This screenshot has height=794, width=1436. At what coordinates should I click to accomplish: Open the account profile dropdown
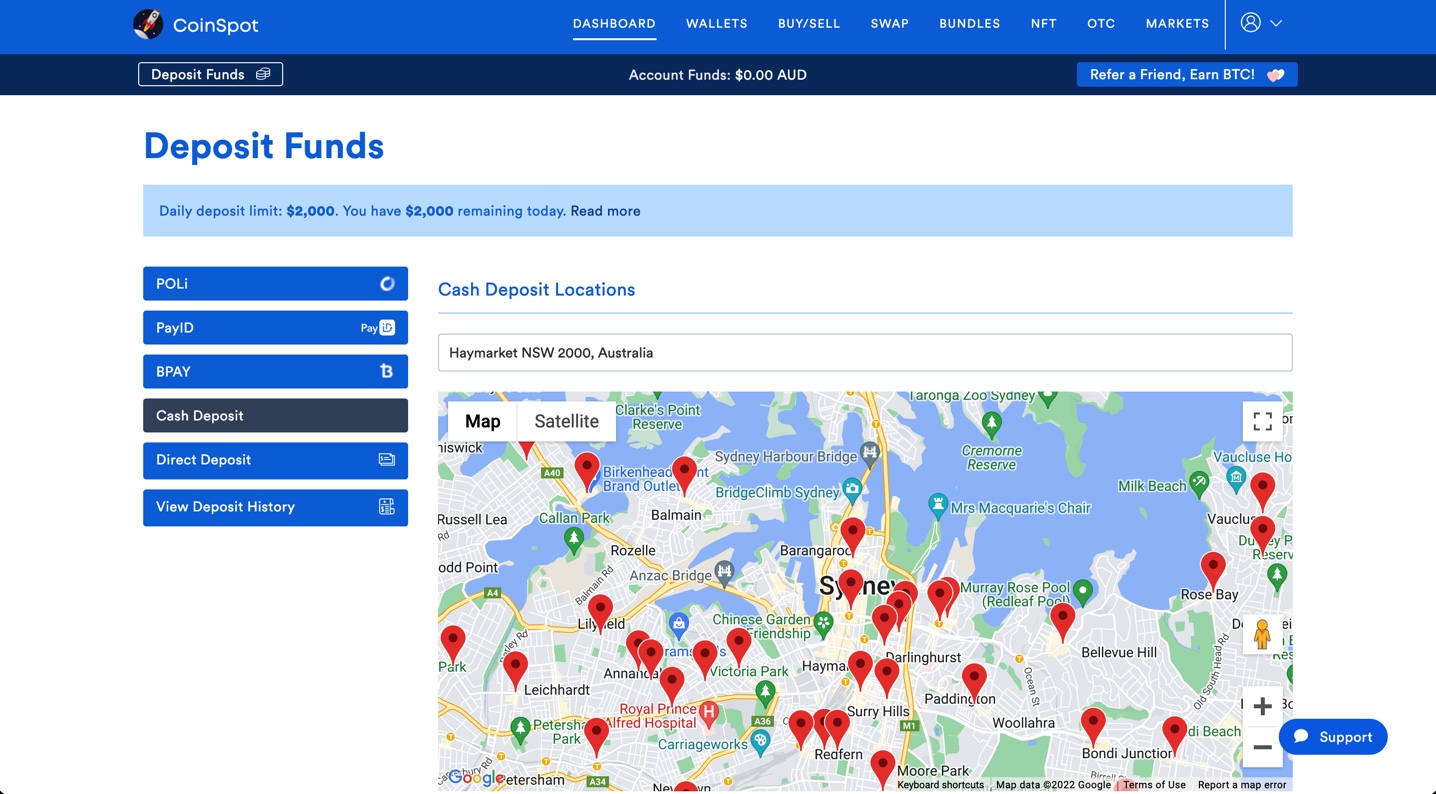click(x=1261, y=23)
